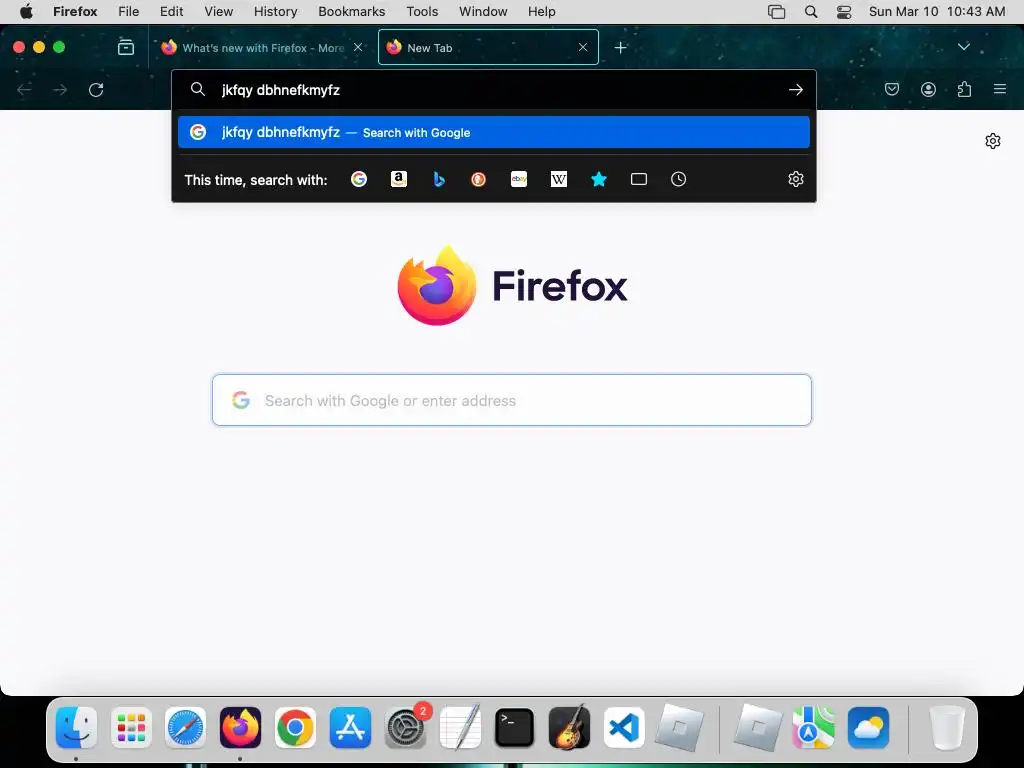
Task: Search open tabs via tabs icon
Action: pos(639,179)
